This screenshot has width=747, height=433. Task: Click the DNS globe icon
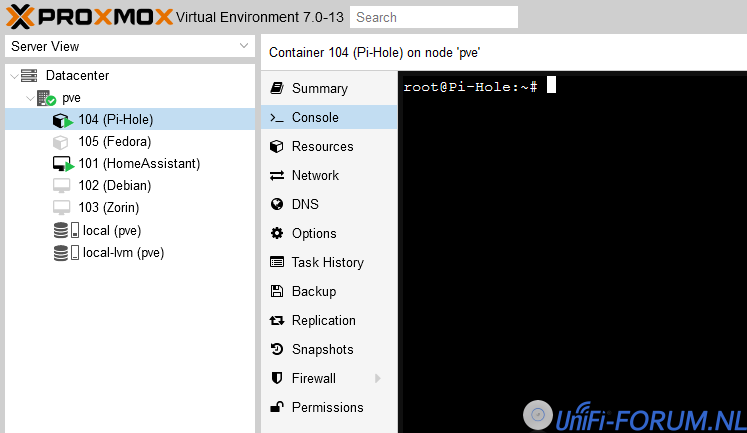tap(277, 205)
